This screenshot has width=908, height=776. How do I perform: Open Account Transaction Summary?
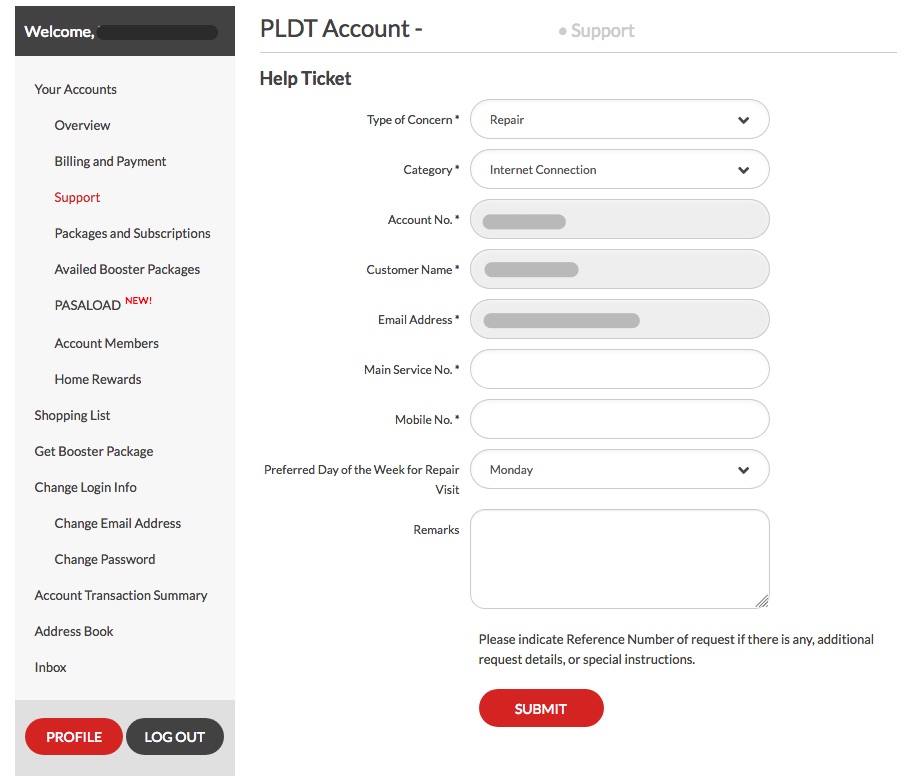121,595
